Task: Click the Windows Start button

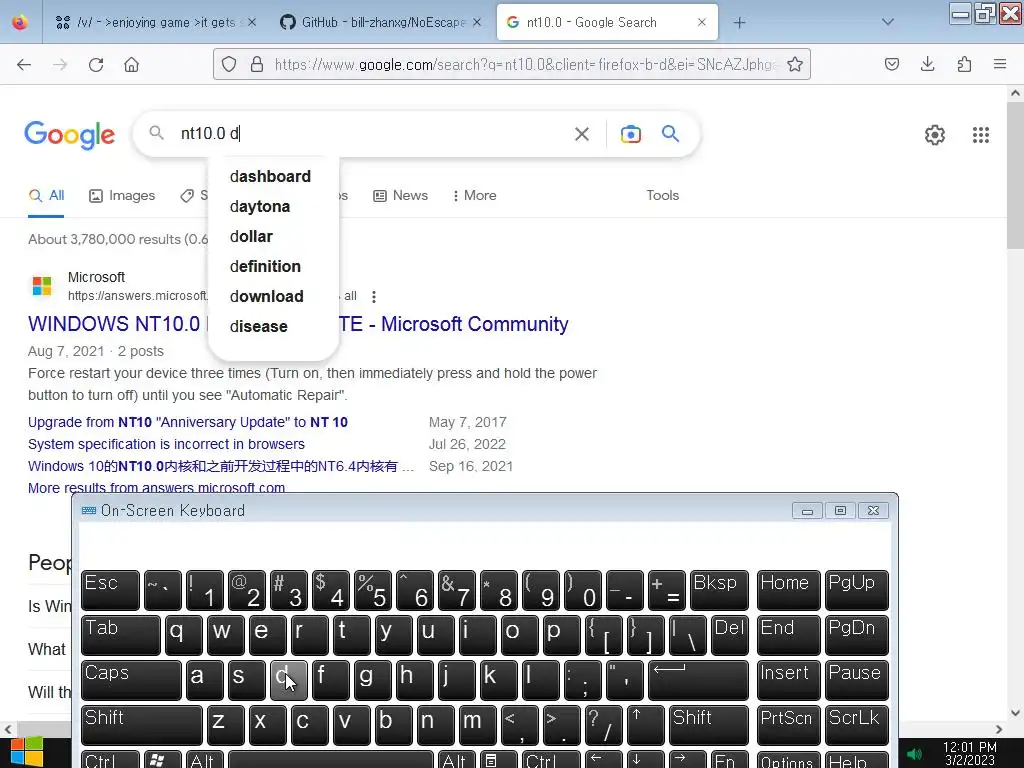Action: click(x=26, y=753)
